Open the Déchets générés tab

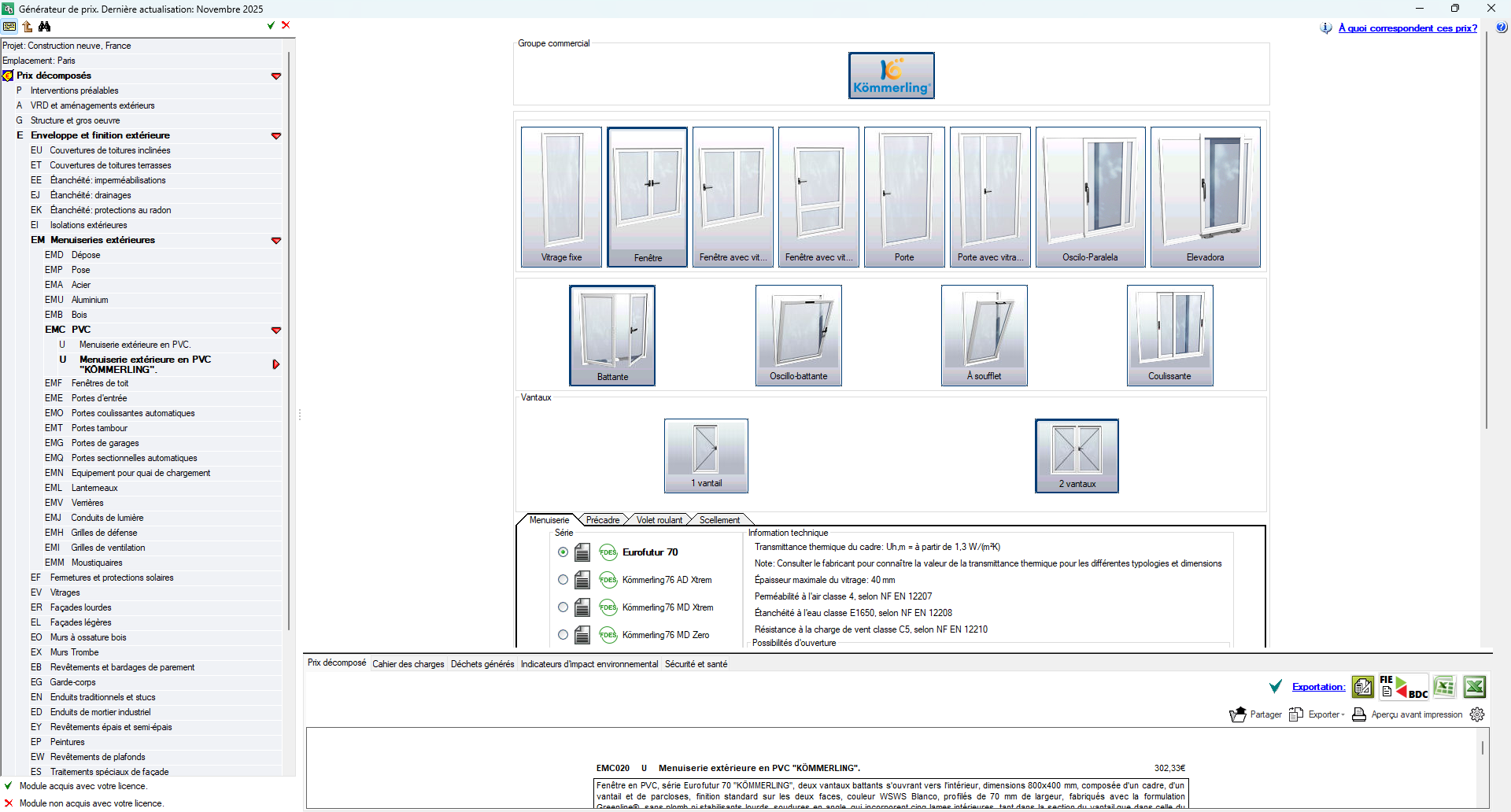point(482,664)
